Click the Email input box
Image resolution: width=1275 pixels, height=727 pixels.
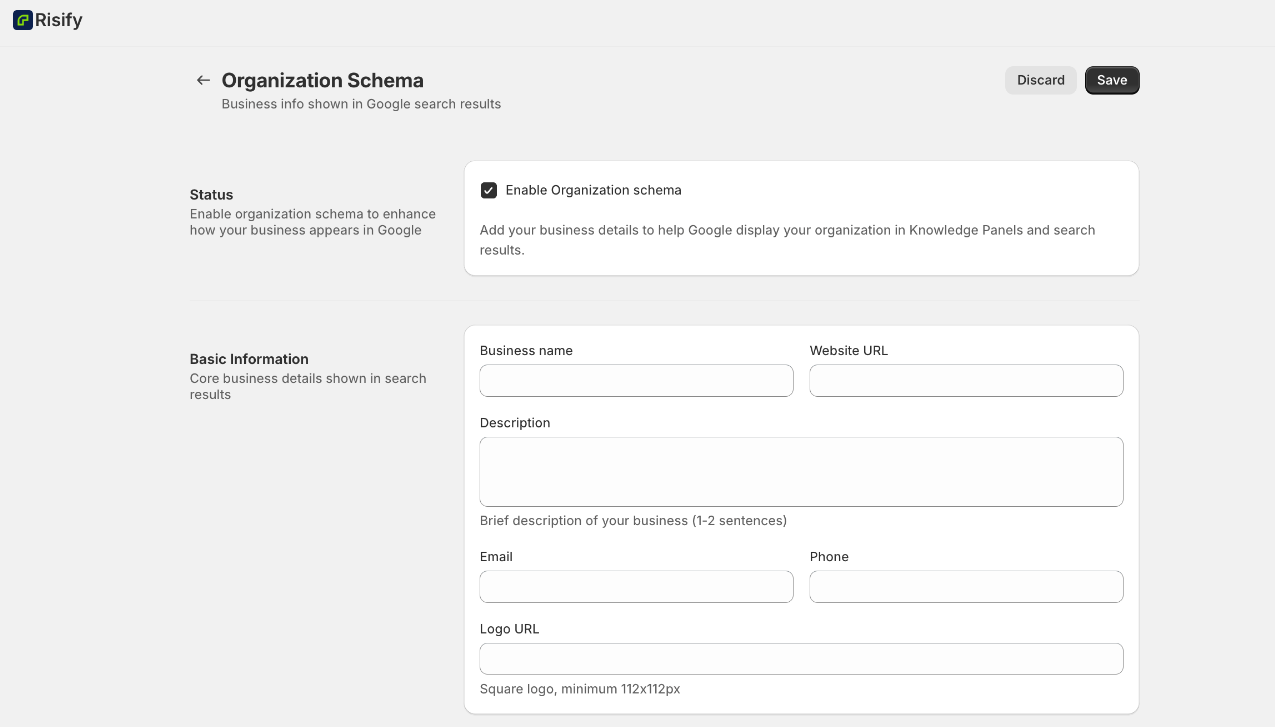tap(636, 587)
